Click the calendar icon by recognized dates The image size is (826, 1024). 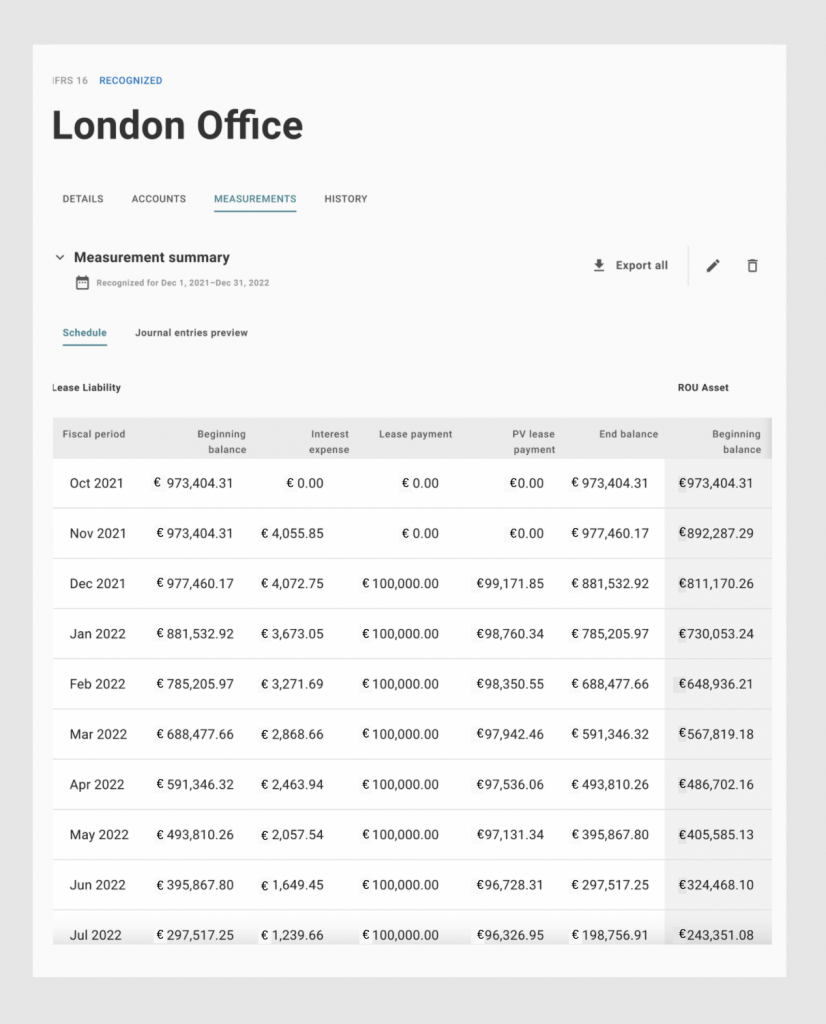tap(82, 283)
